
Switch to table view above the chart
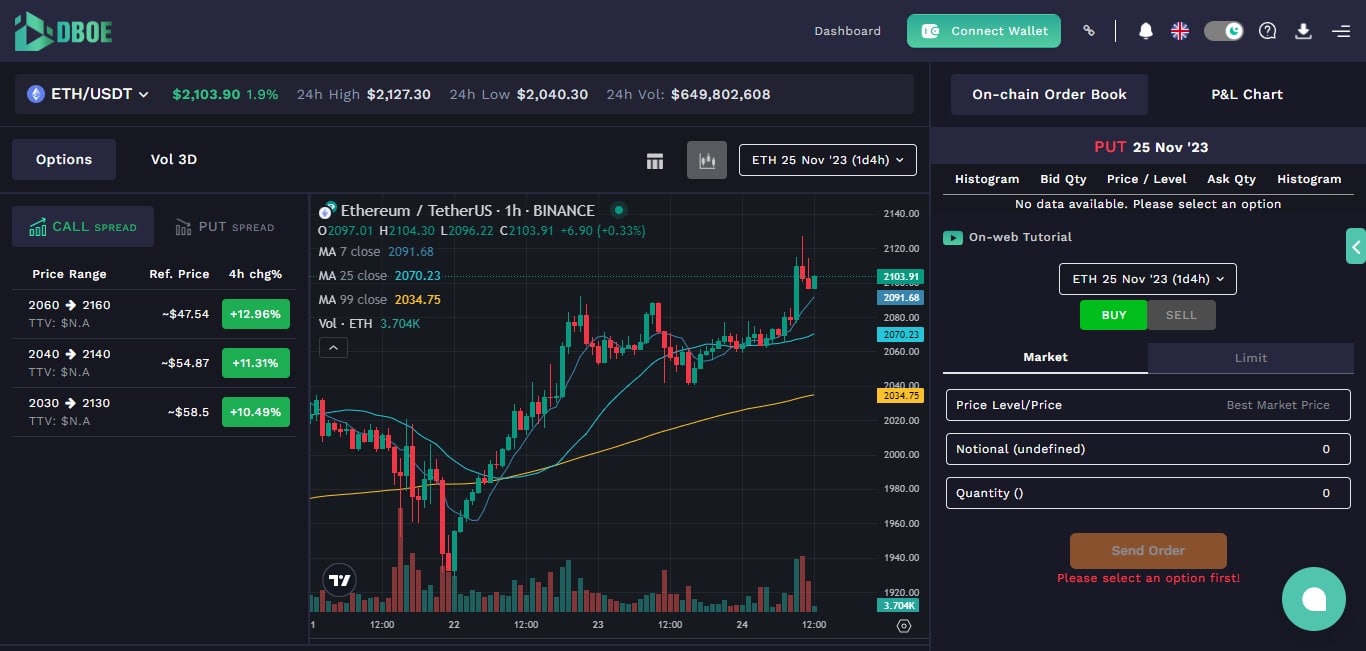[655, 159]
